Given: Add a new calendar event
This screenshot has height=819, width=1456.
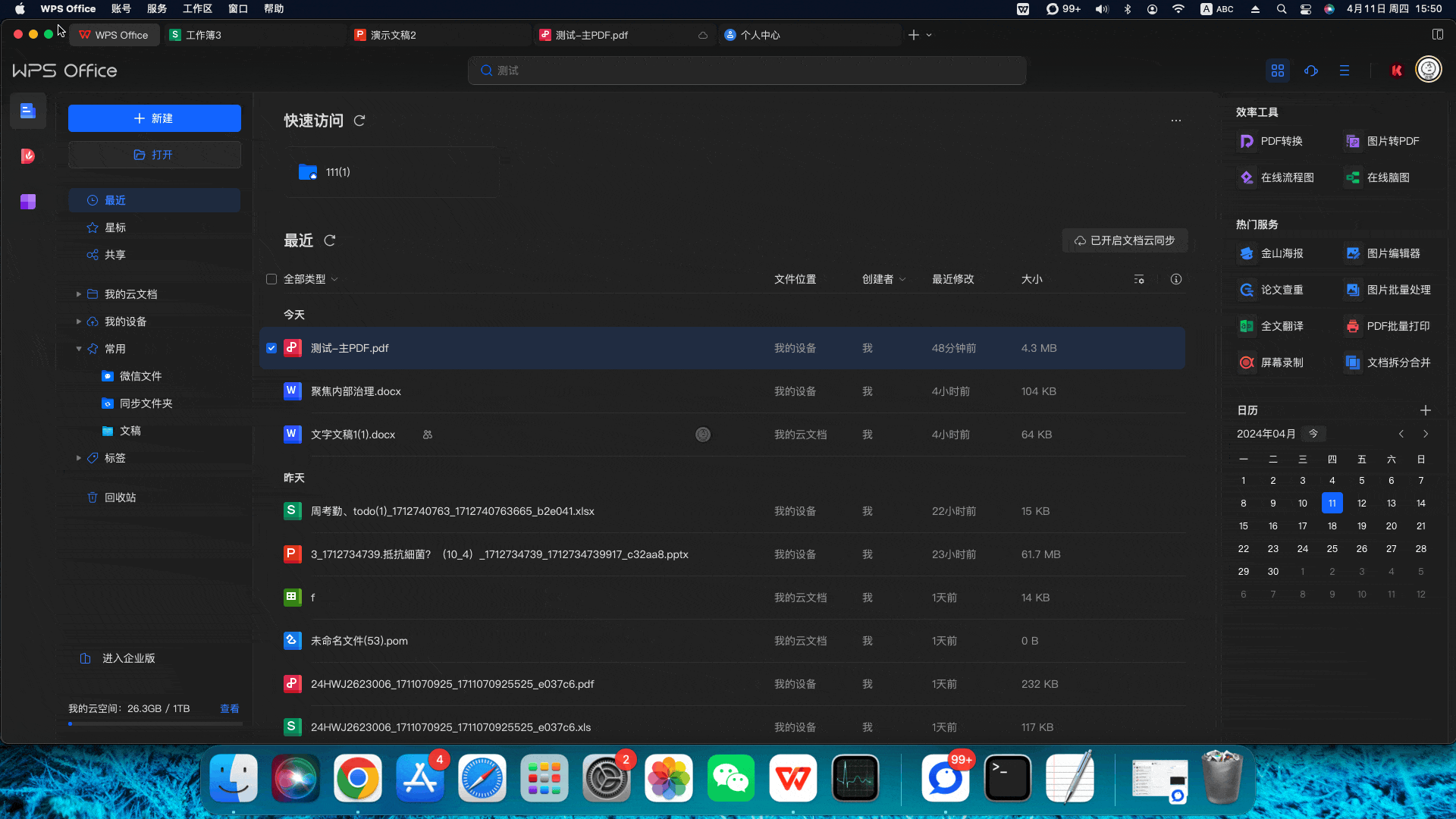Looking at the screenshot, I should point(1426,410).
